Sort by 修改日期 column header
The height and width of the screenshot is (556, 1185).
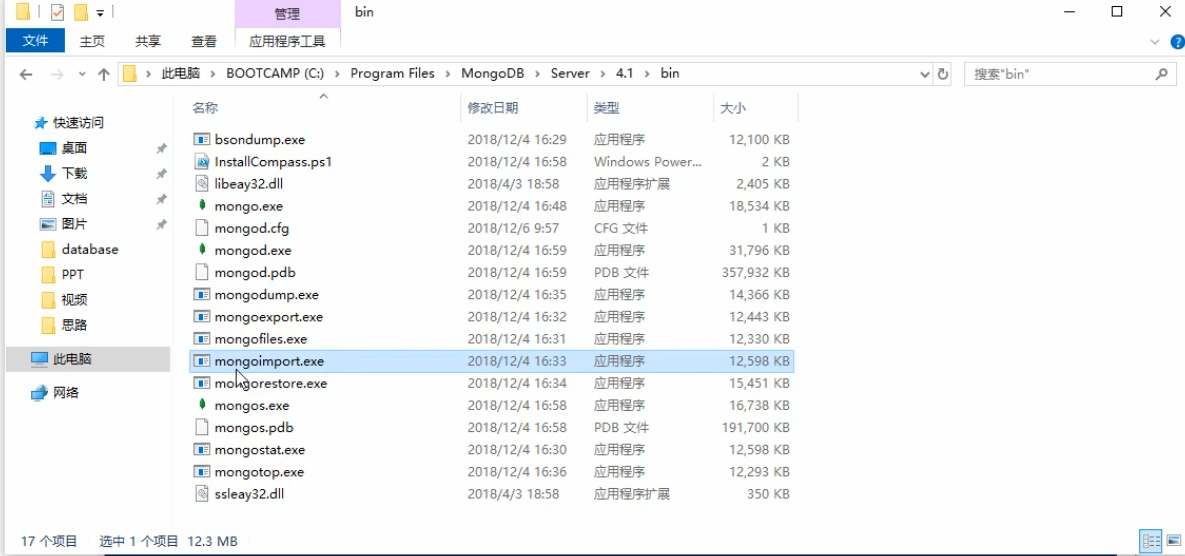pos(493,108)
